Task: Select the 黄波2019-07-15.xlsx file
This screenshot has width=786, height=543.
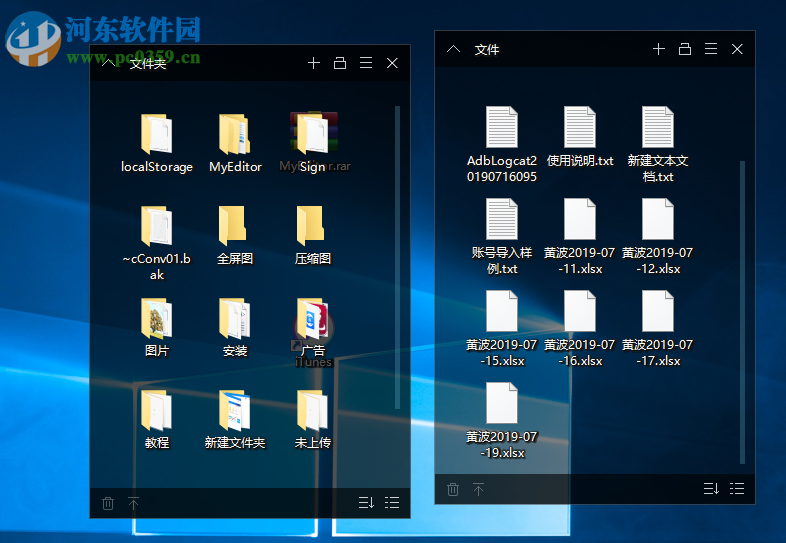Action: (x=502, y=329)
